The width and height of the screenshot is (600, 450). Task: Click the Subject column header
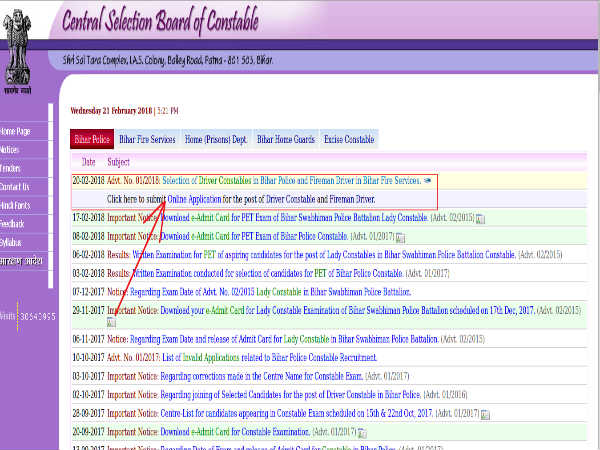119,162
